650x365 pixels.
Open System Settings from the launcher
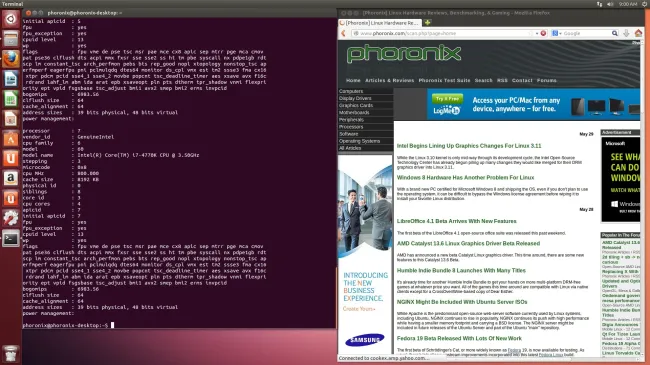click(11, 218)
